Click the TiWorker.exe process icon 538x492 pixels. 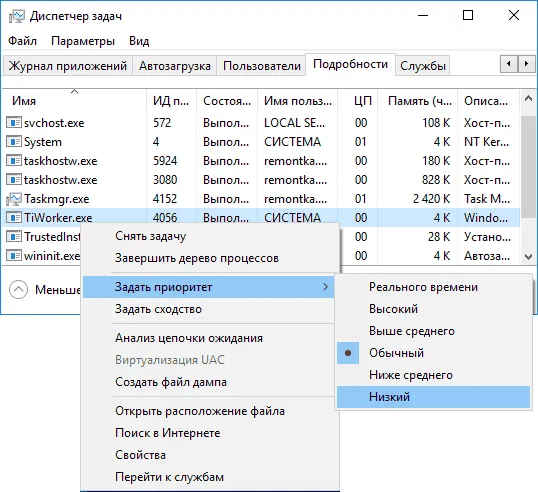pyautogui.click(x=14, y=218)
